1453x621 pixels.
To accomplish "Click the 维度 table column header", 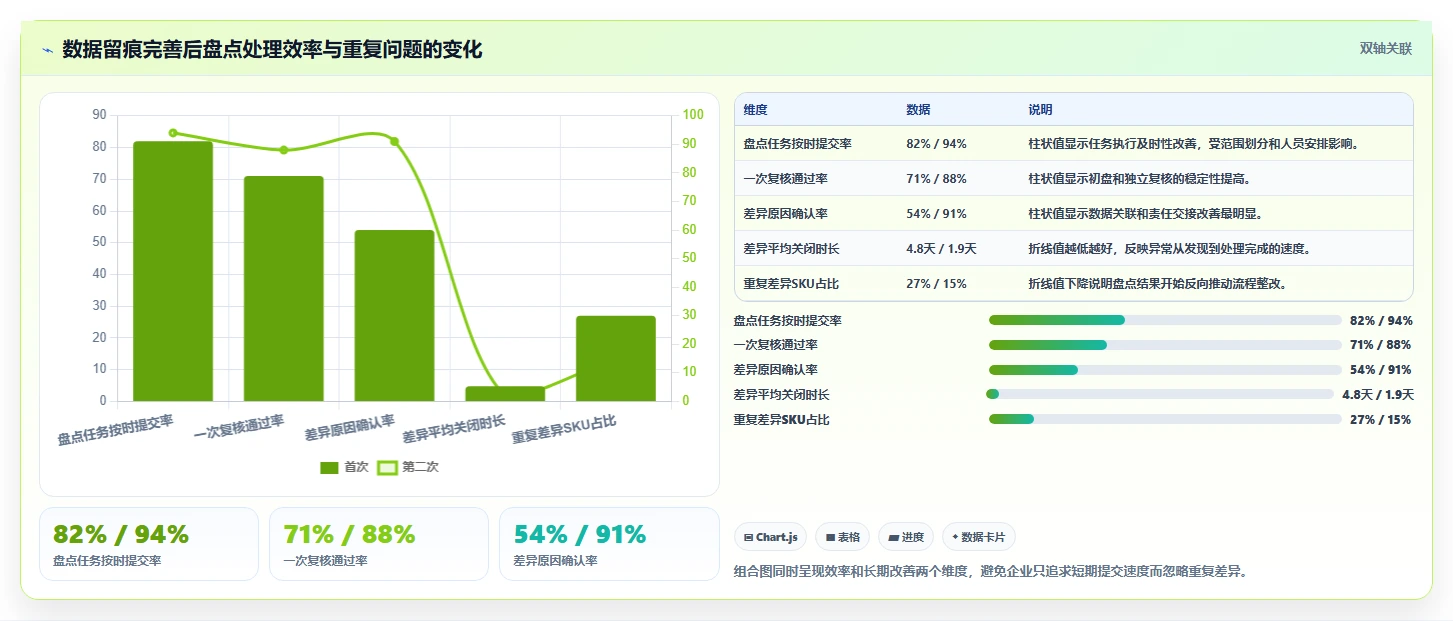I will tap(756, 110).
